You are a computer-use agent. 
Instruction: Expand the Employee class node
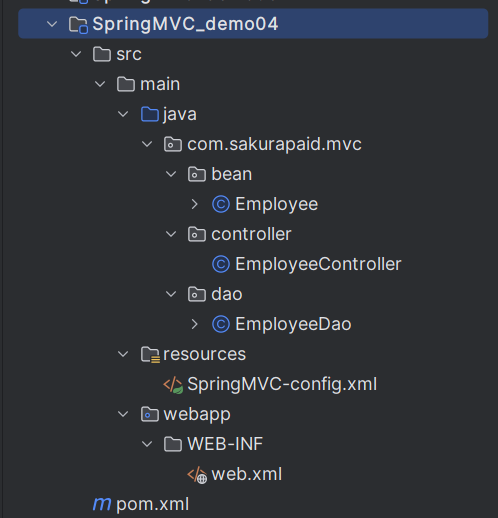(195, 204)
